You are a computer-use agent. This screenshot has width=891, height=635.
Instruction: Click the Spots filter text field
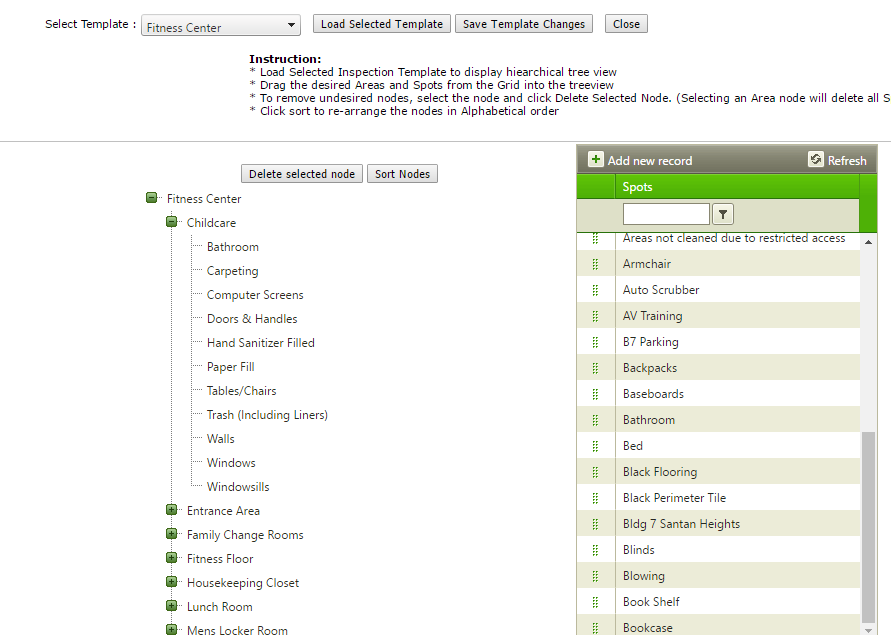tap(666, 214)
